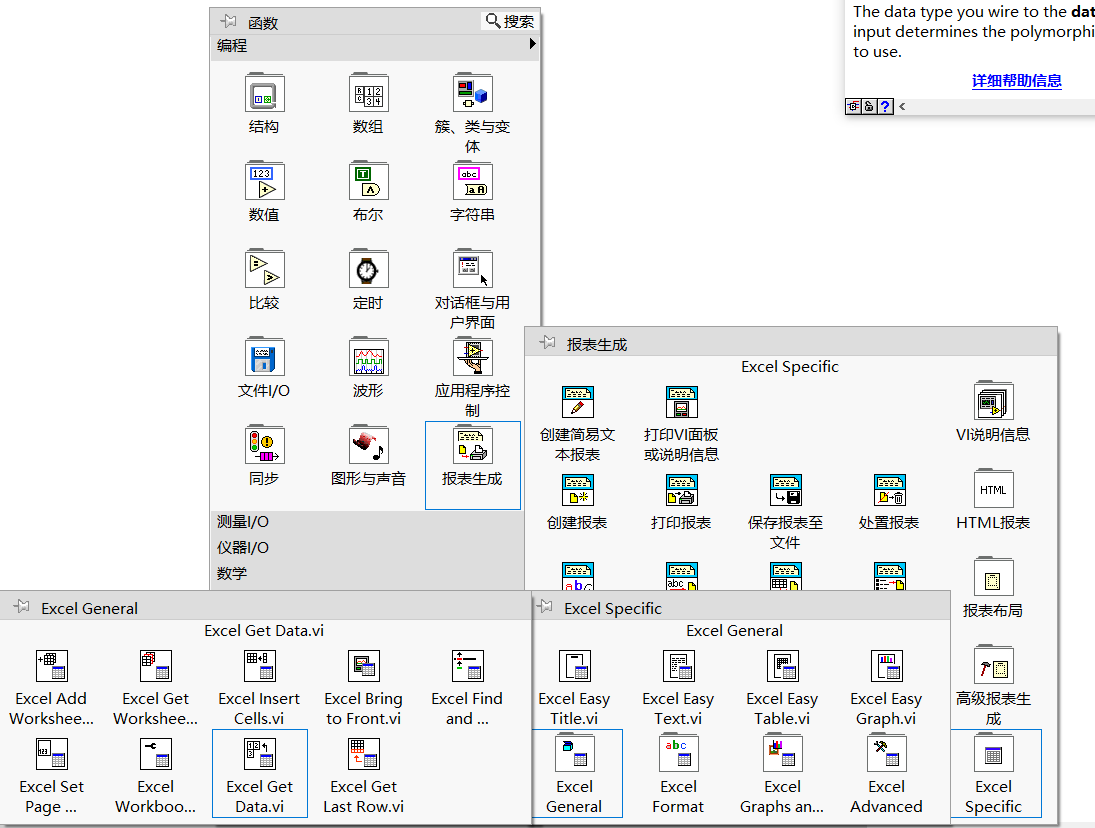The image size is (1095, 828).
Task: Select the HTML报表 VI icon
Action: click(x=993, y=489)
